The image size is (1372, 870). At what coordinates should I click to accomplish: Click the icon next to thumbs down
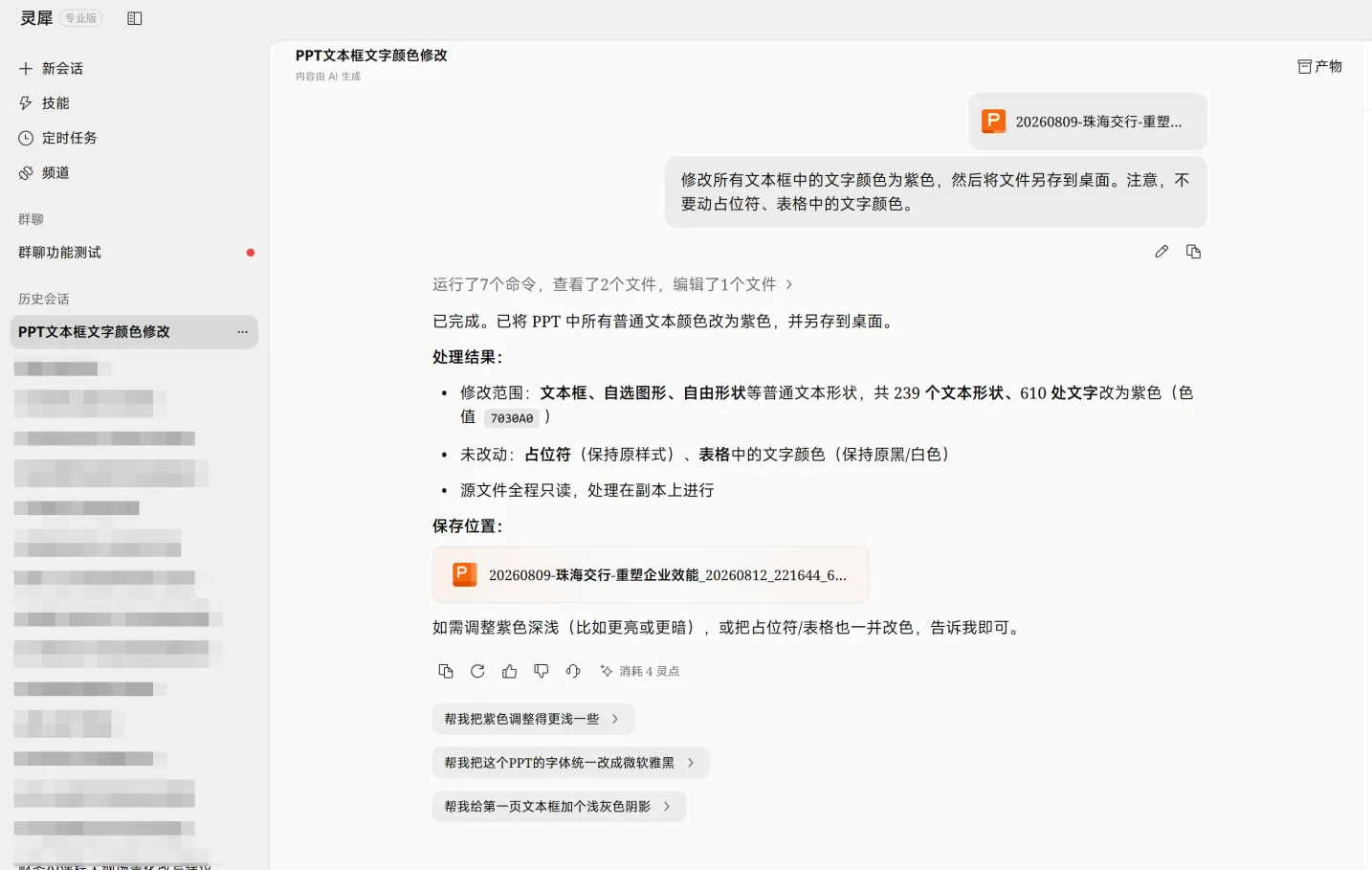(x=573, y=671)
